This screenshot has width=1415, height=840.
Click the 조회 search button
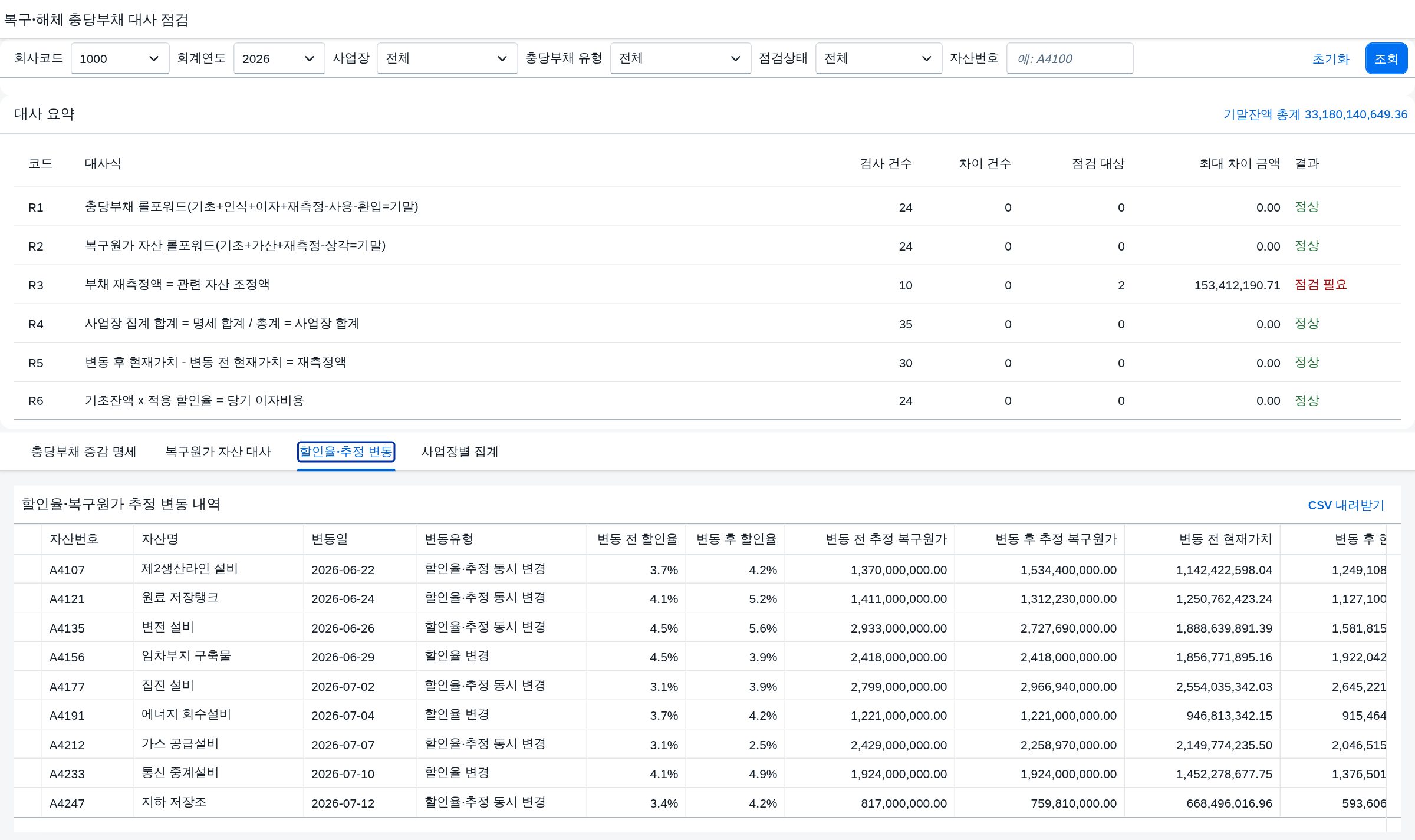click(1386, 58)
